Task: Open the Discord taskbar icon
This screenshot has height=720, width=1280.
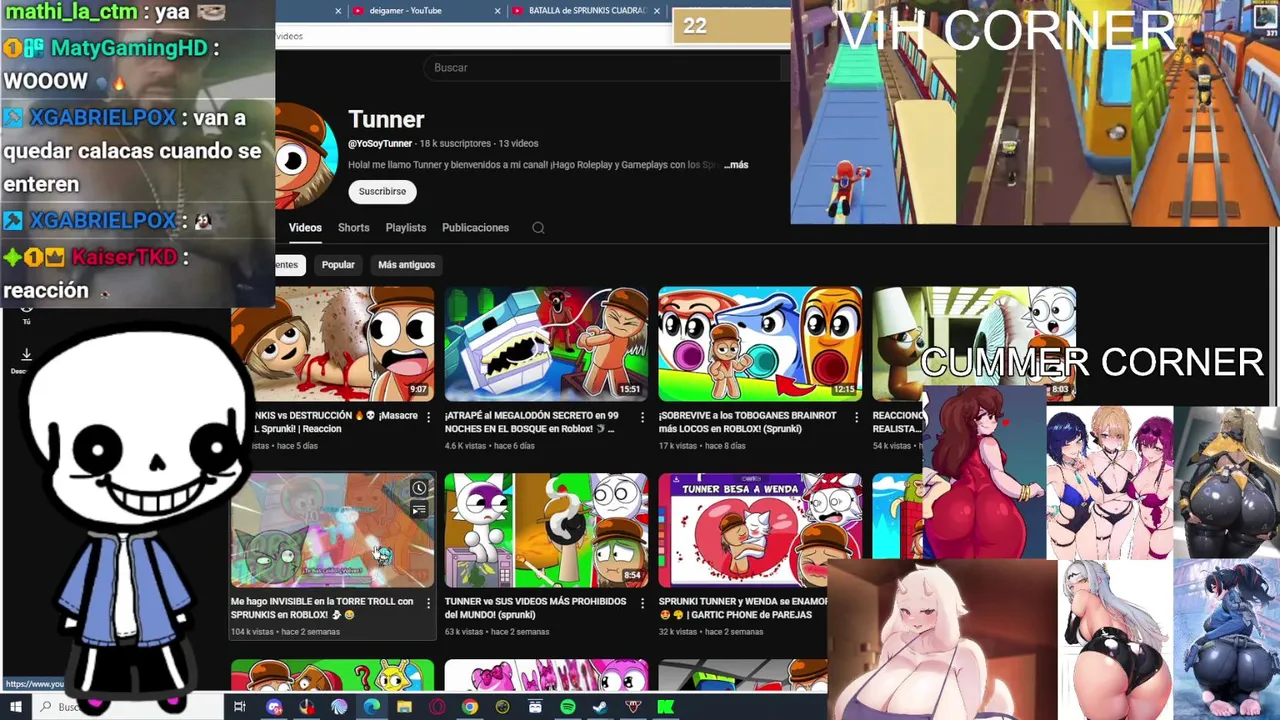Action: click(274, 707)
